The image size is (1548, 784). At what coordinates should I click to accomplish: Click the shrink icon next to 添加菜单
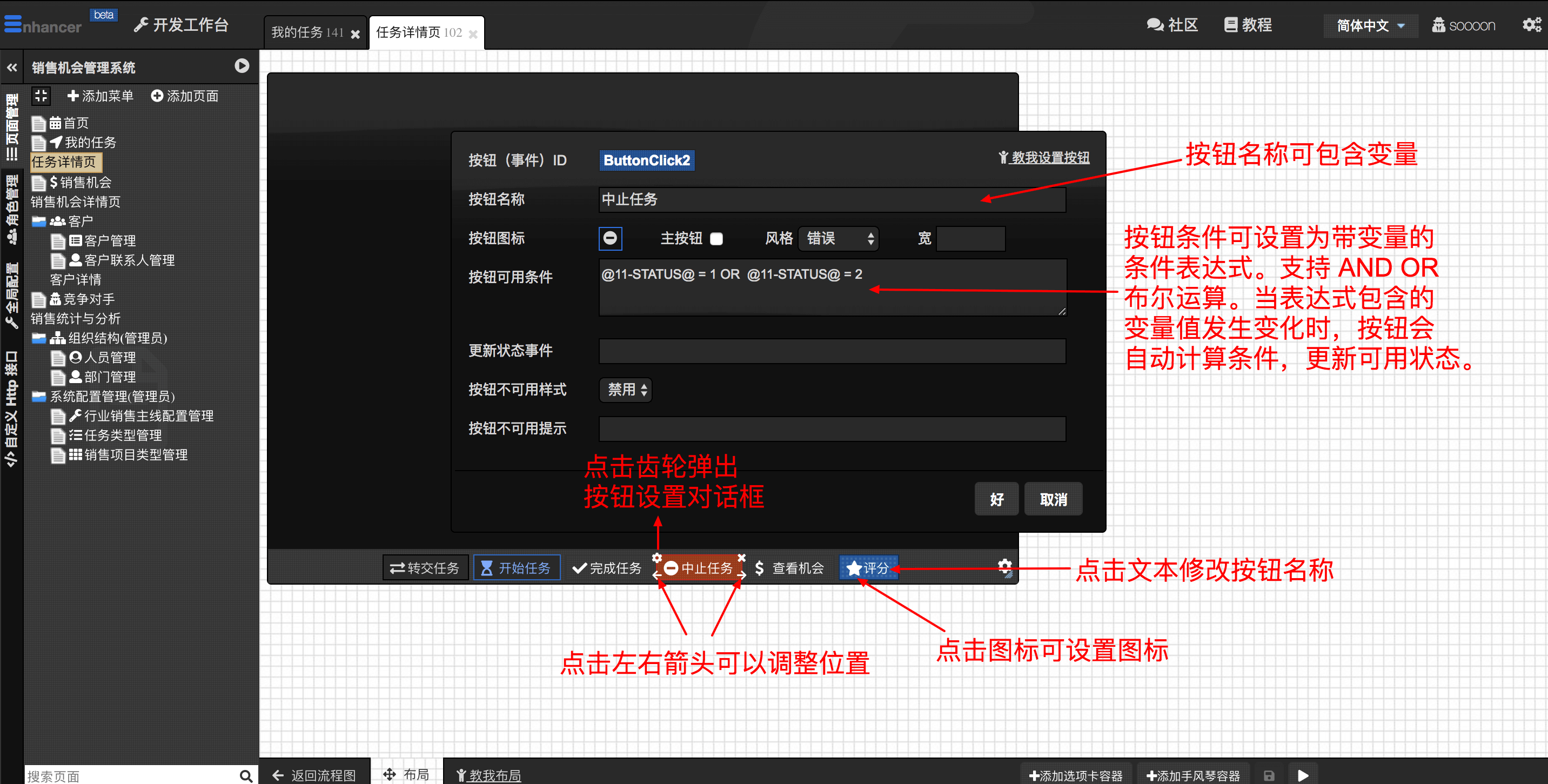click(x=41, y=96)
